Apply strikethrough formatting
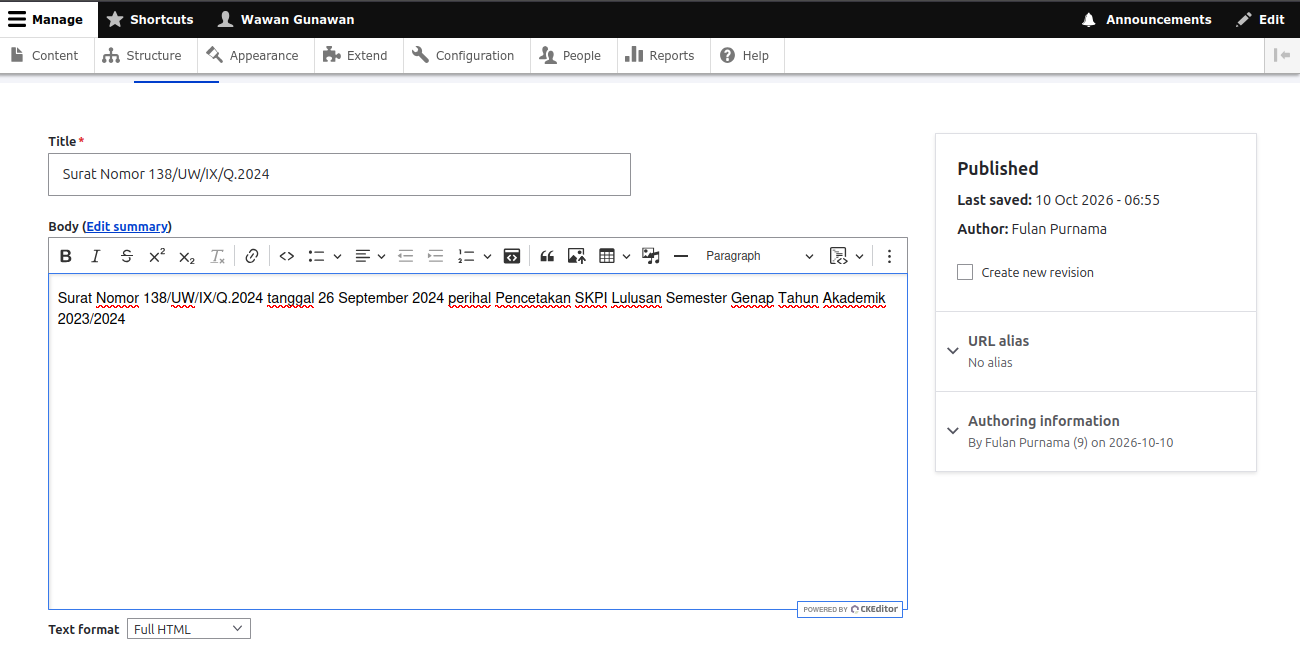 click(x=126, y=256)
